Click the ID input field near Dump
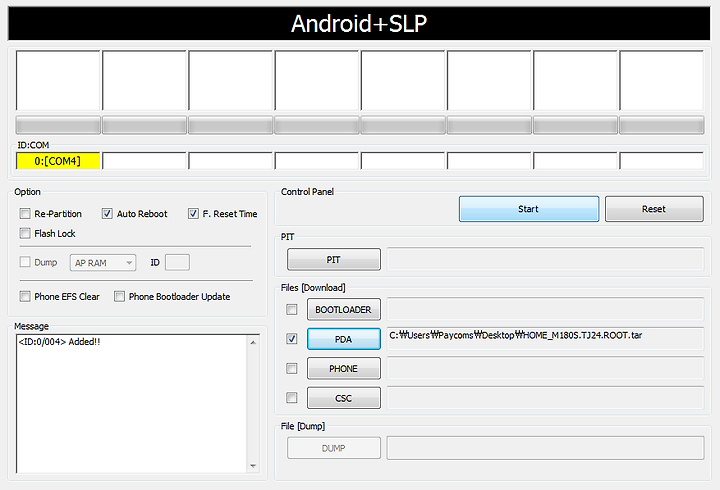 click(x=177, y=263)
